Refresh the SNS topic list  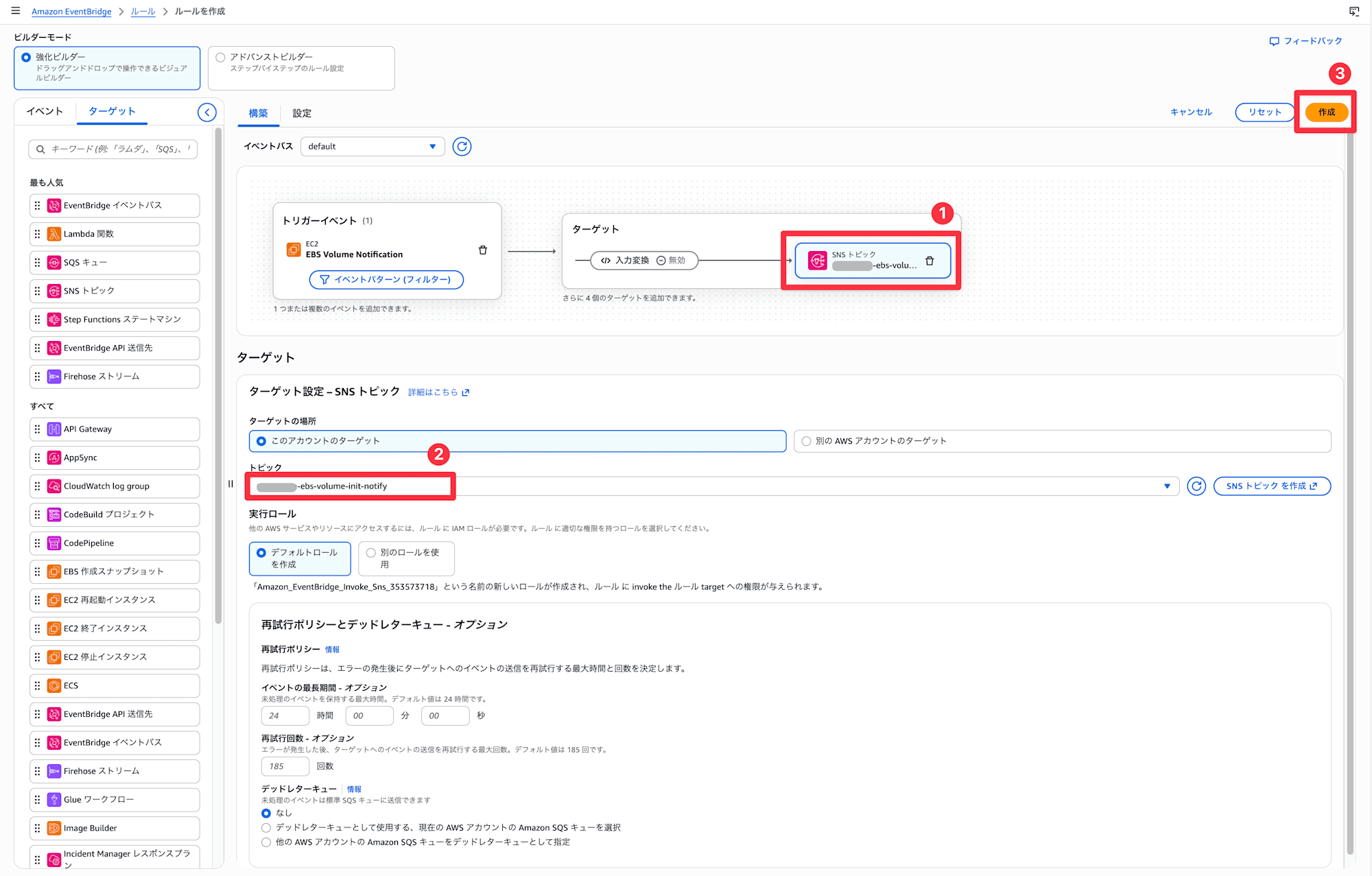pyautogui.click(x=1196, y=486)
